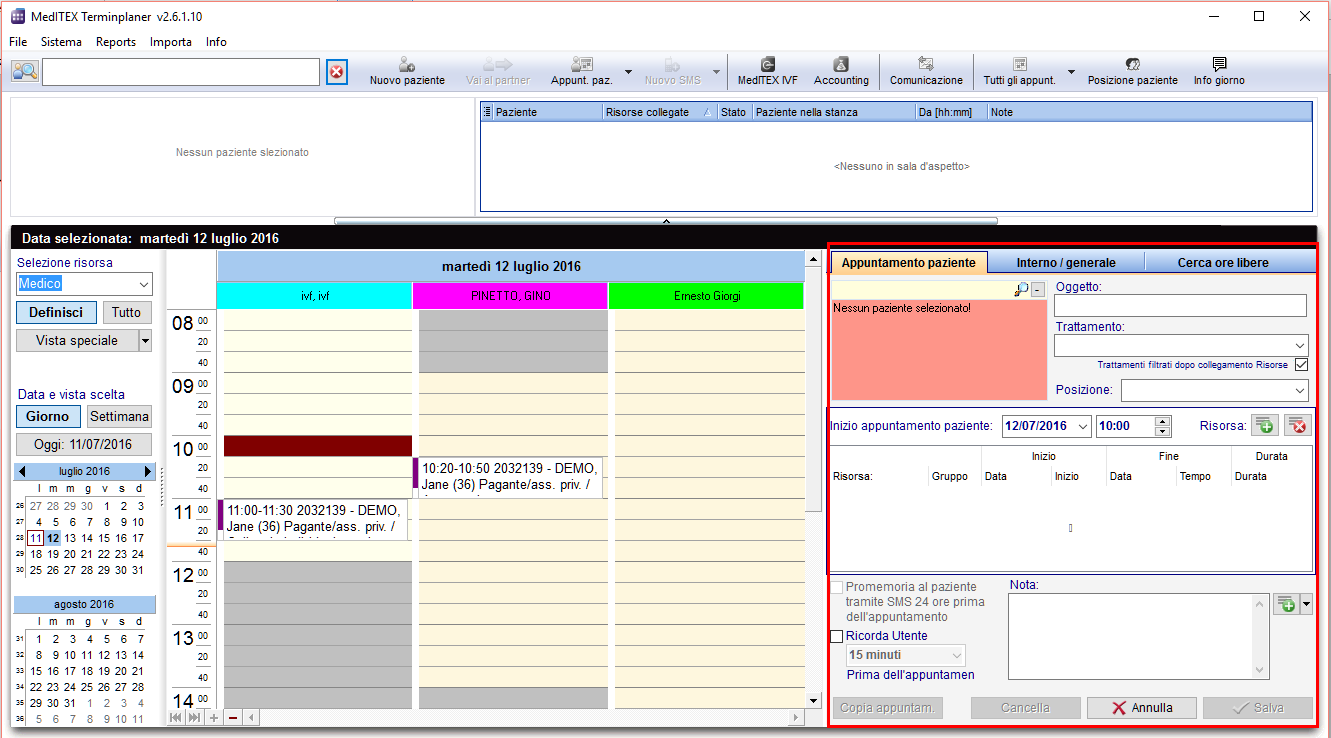Add a resource with the green plus icon
The width and height of the screenshot is (1331, 738).
click(x=1264, y=425)
